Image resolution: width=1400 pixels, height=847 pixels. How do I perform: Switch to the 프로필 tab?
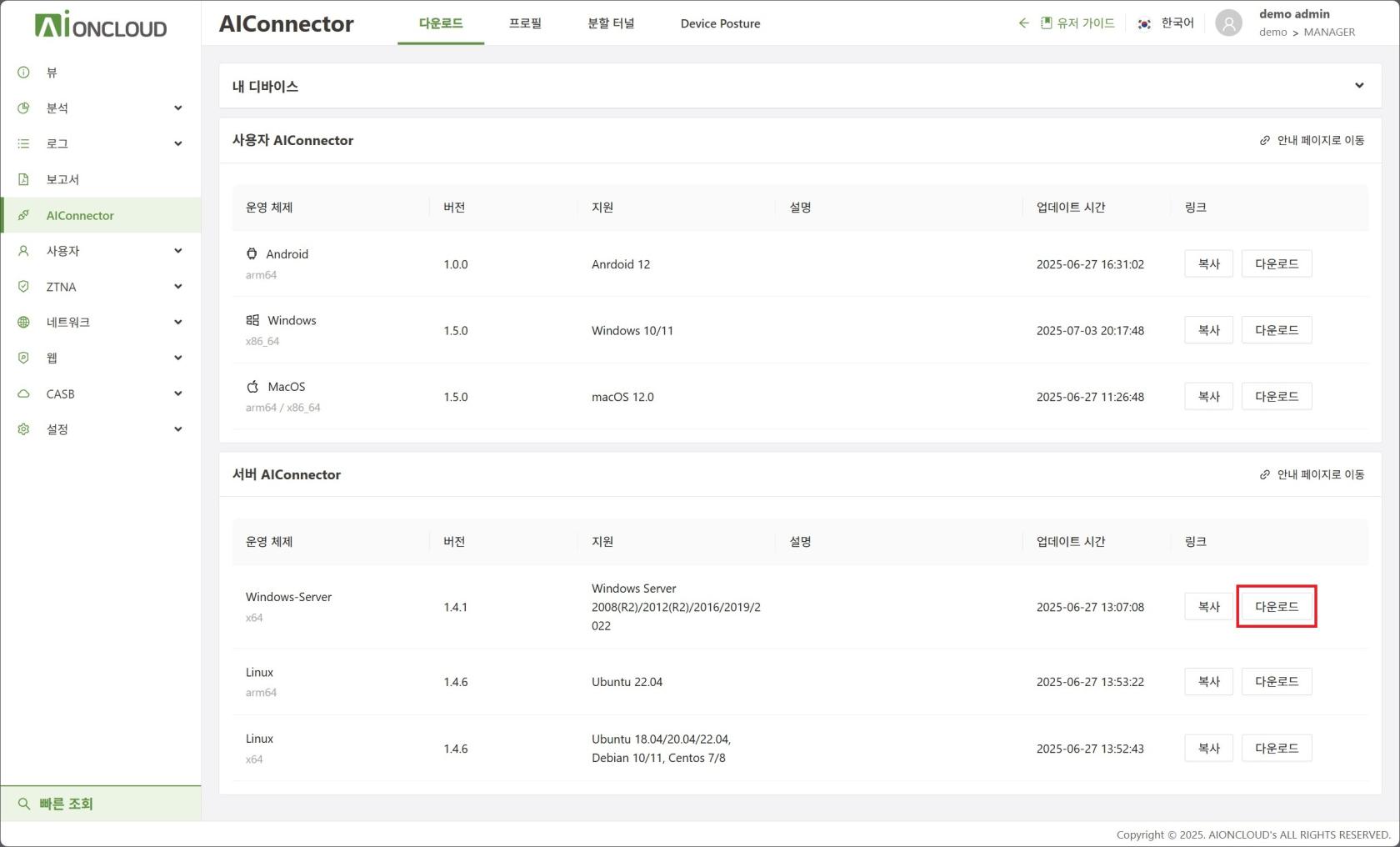[x=525, y=23]
